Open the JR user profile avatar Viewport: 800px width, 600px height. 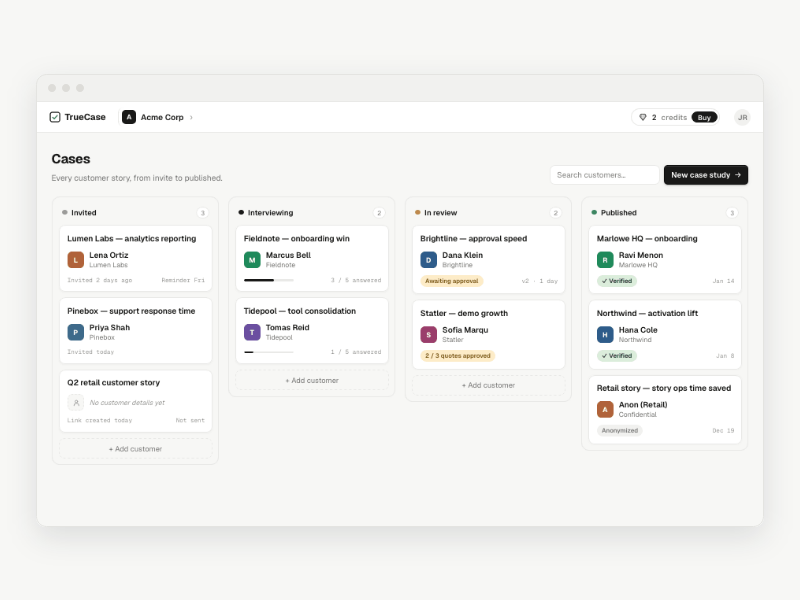[742, 117]
